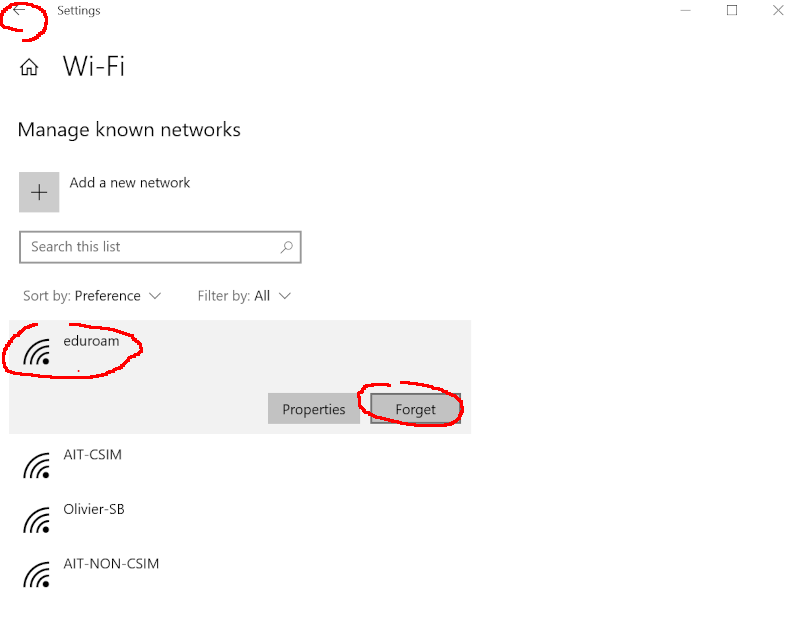The height and width of the screenshot is (626, 800).
Task: Go back using the back arrow
Action: click(19, 10)
